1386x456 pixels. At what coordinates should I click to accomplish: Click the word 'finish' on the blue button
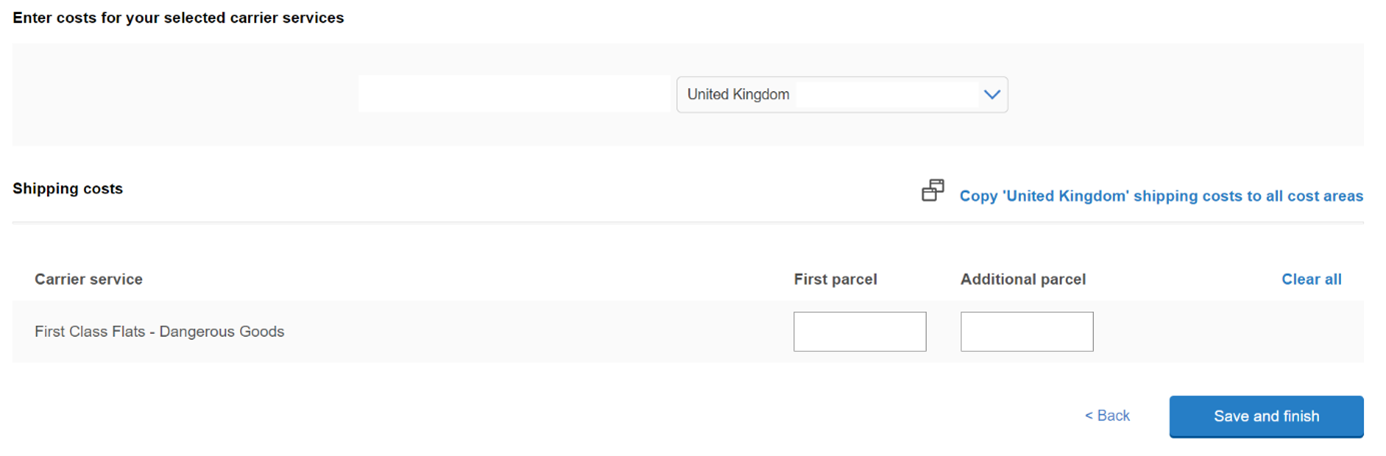click(1297, 416)
